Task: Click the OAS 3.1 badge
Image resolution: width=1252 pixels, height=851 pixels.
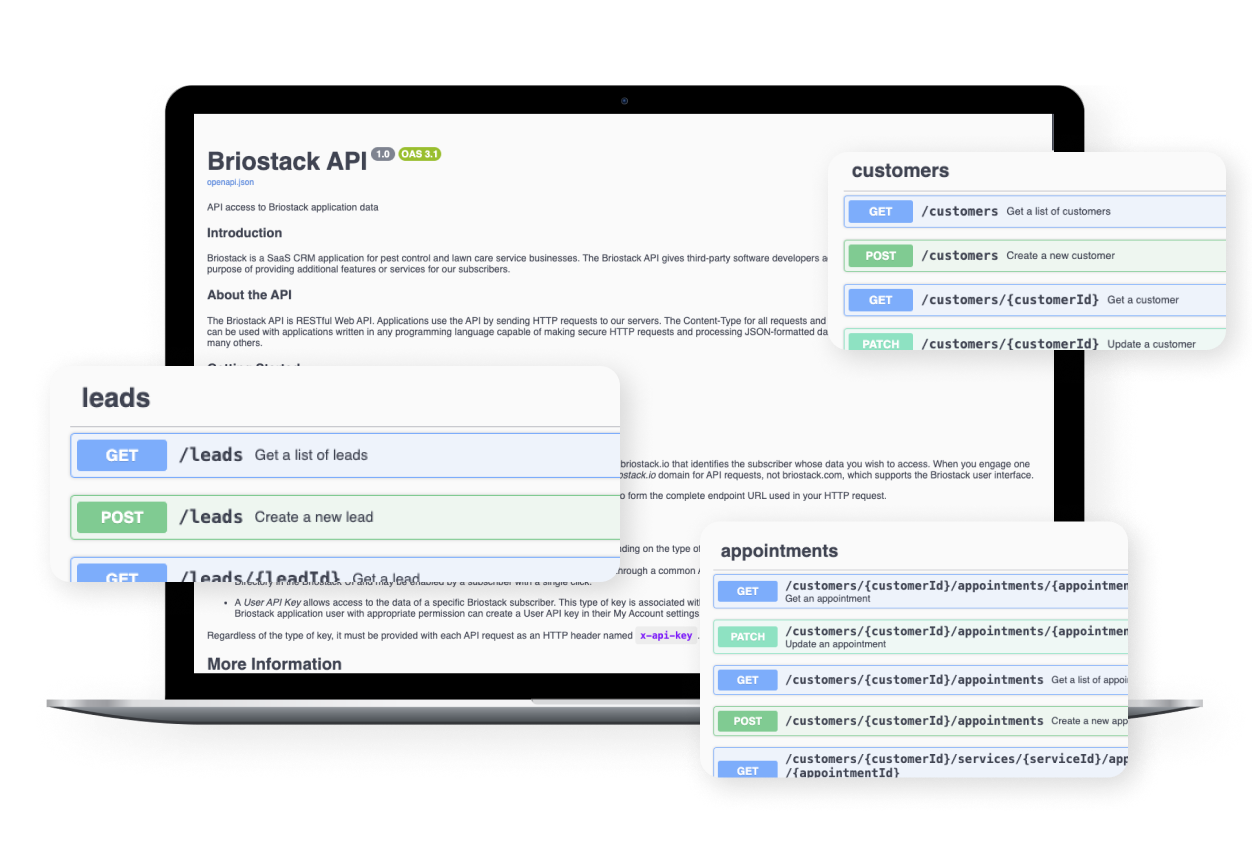Action: [x=420, y=154]
